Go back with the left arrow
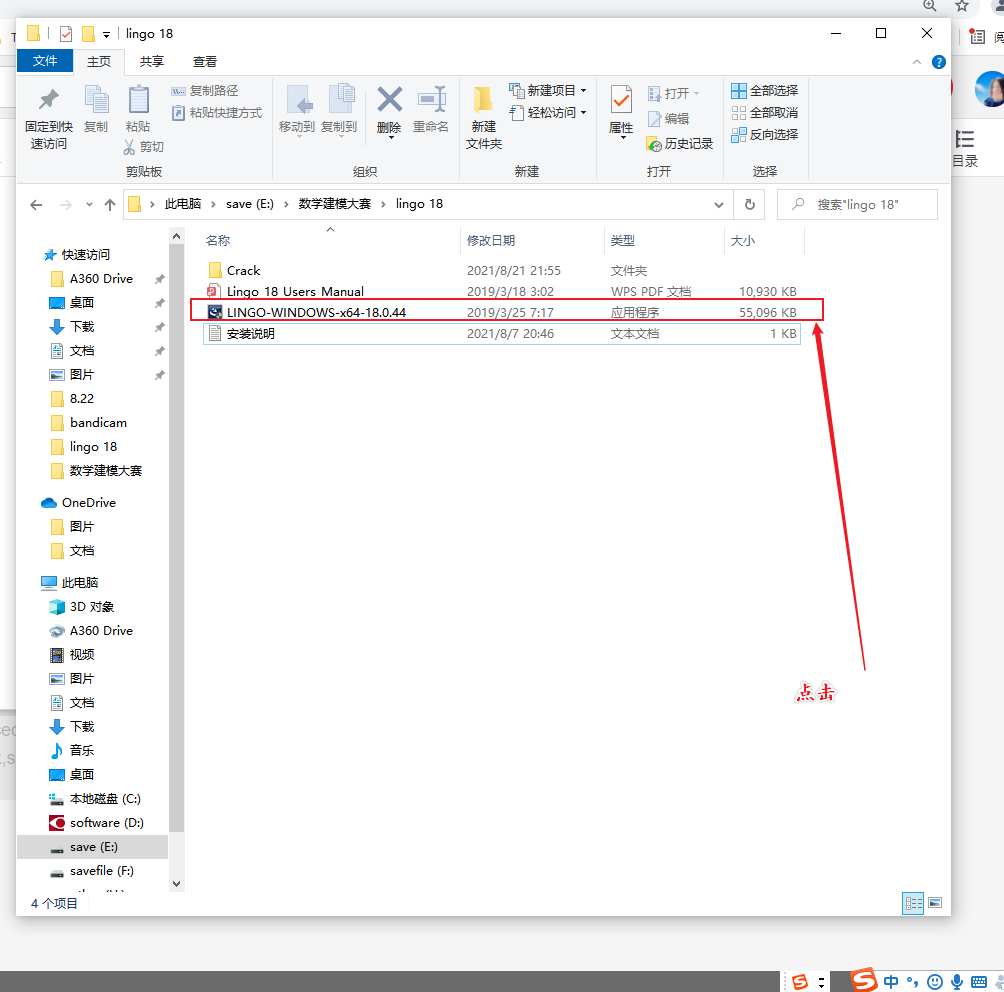The height and width of the screenshot is (992, 1004). 36,205
